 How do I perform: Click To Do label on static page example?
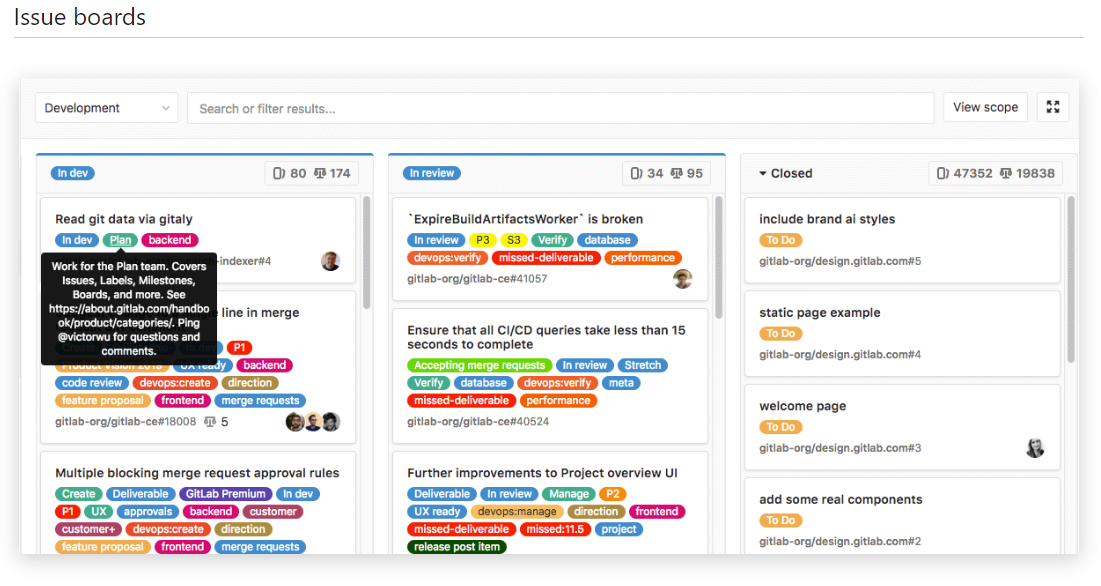coord(780,333)
